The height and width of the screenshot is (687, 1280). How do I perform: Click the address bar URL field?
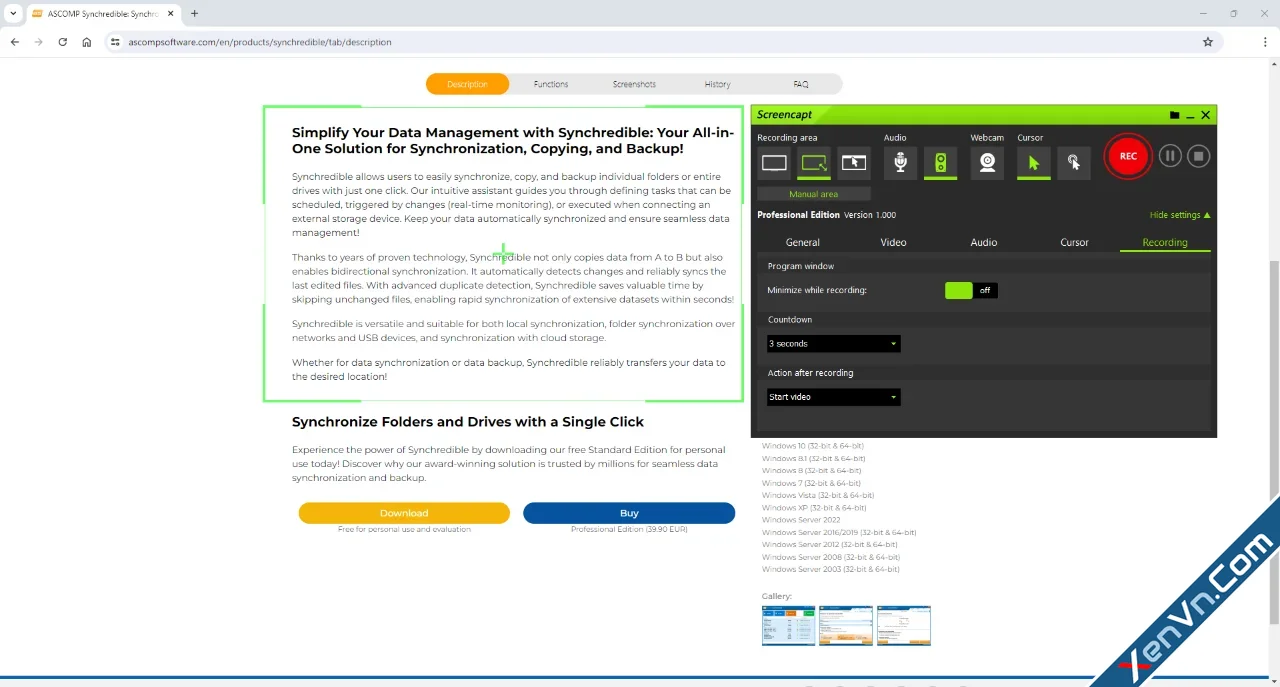pos(660,42)
